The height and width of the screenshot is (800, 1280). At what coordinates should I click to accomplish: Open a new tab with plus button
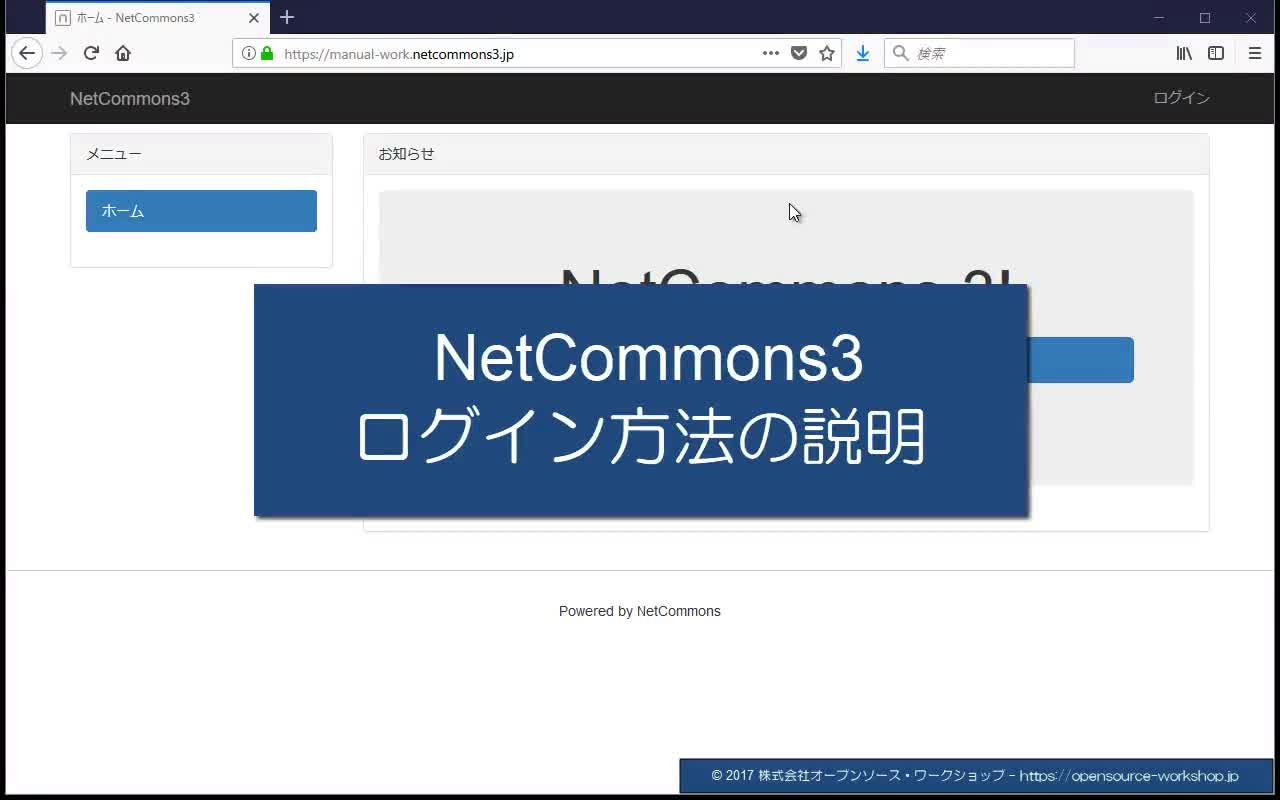[x=287, y=17]
